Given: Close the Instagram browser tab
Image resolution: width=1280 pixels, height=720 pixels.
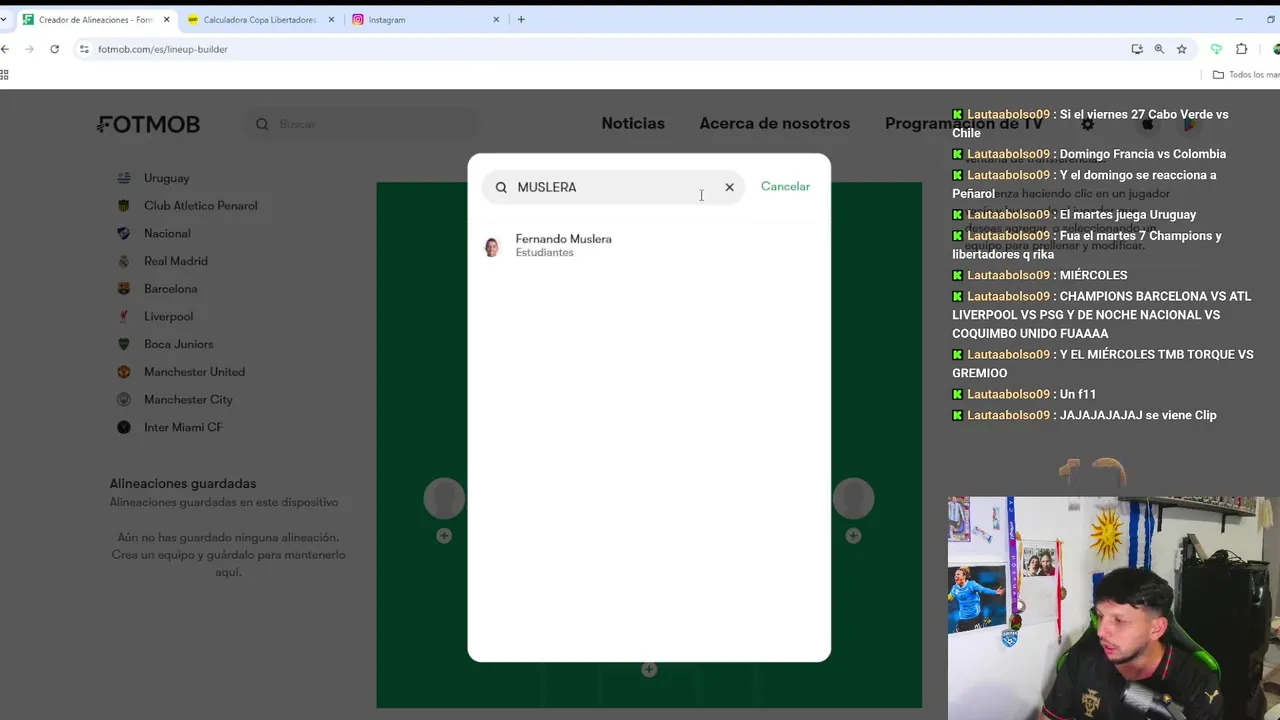Looking at the screenshot, I should 496,19.
